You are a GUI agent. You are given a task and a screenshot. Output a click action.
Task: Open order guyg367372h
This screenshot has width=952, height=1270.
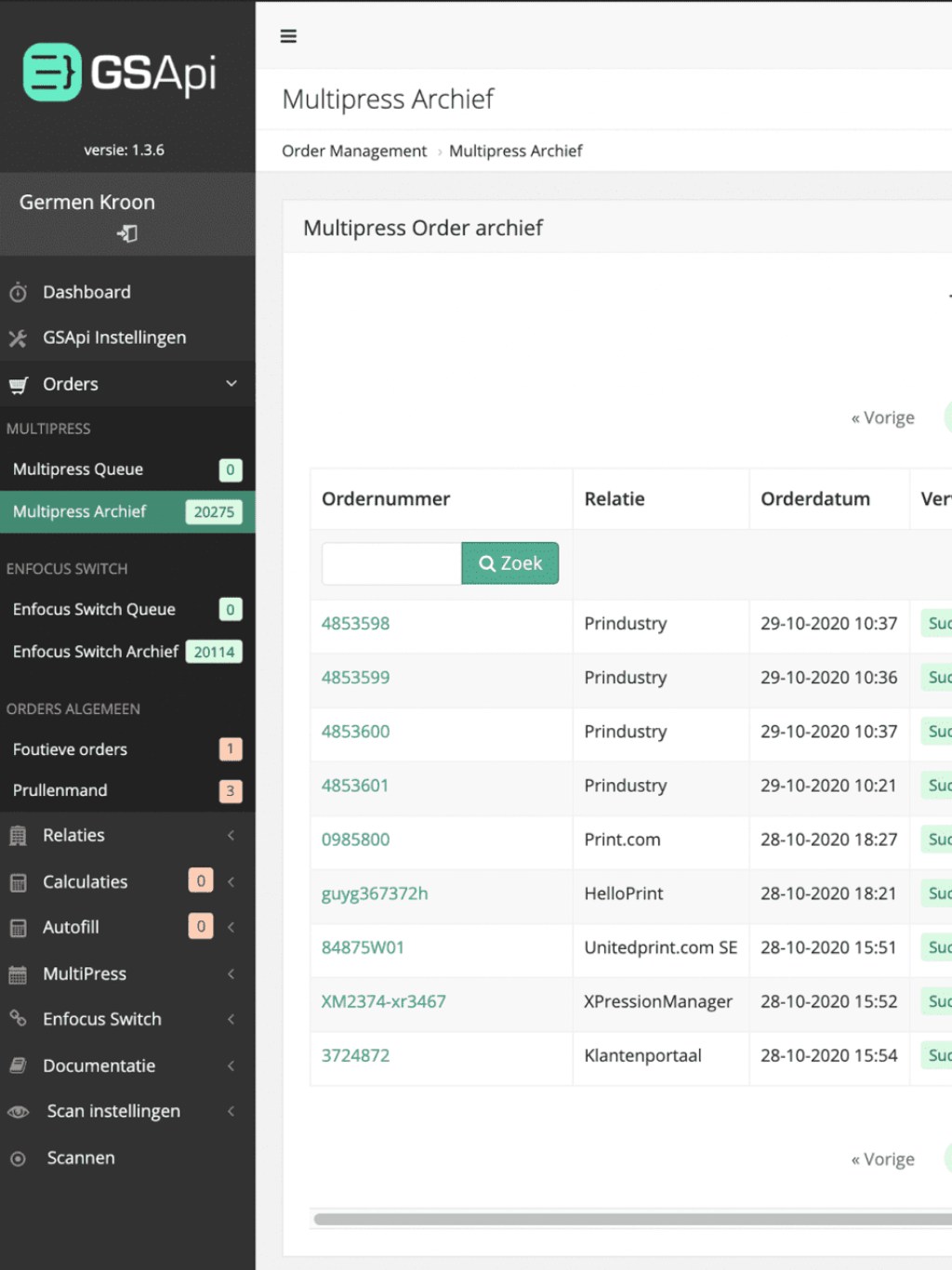point(375,894)
